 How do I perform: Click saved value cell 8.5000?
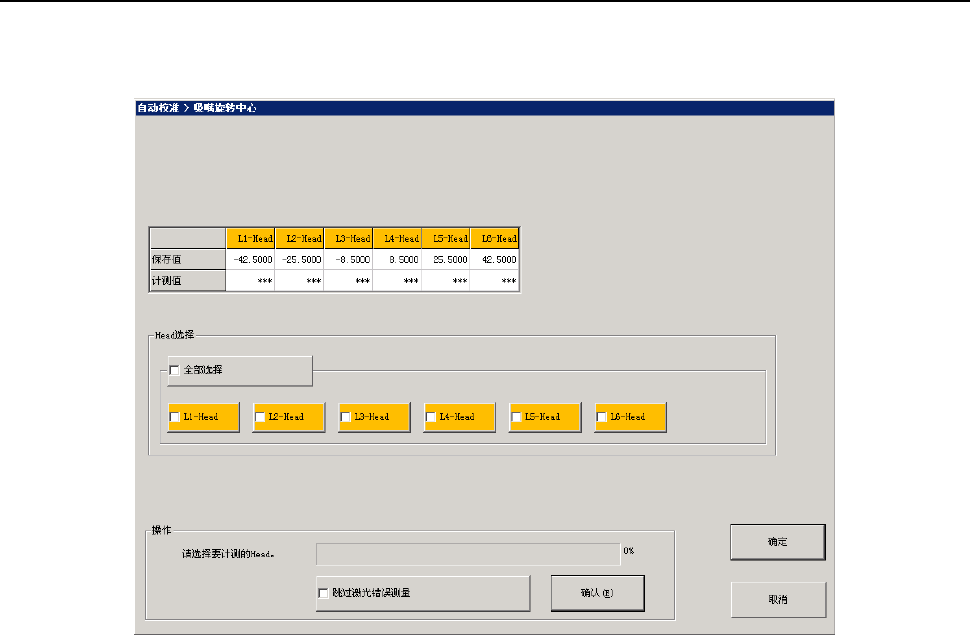[397, 259]
